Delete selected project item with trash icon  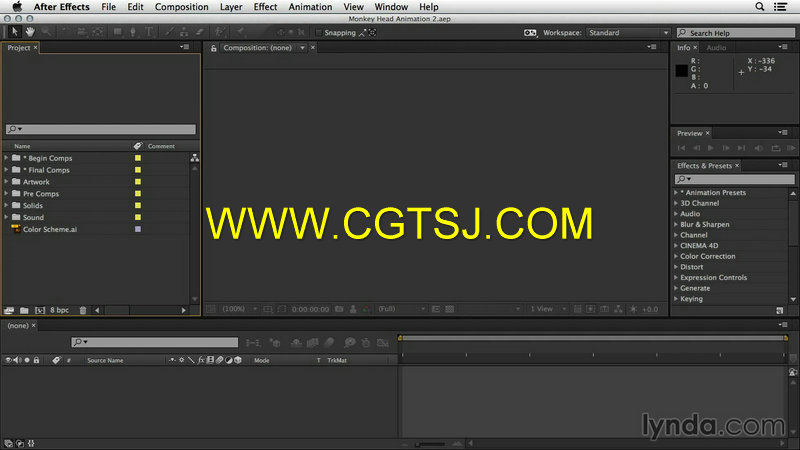pos(83,310)
